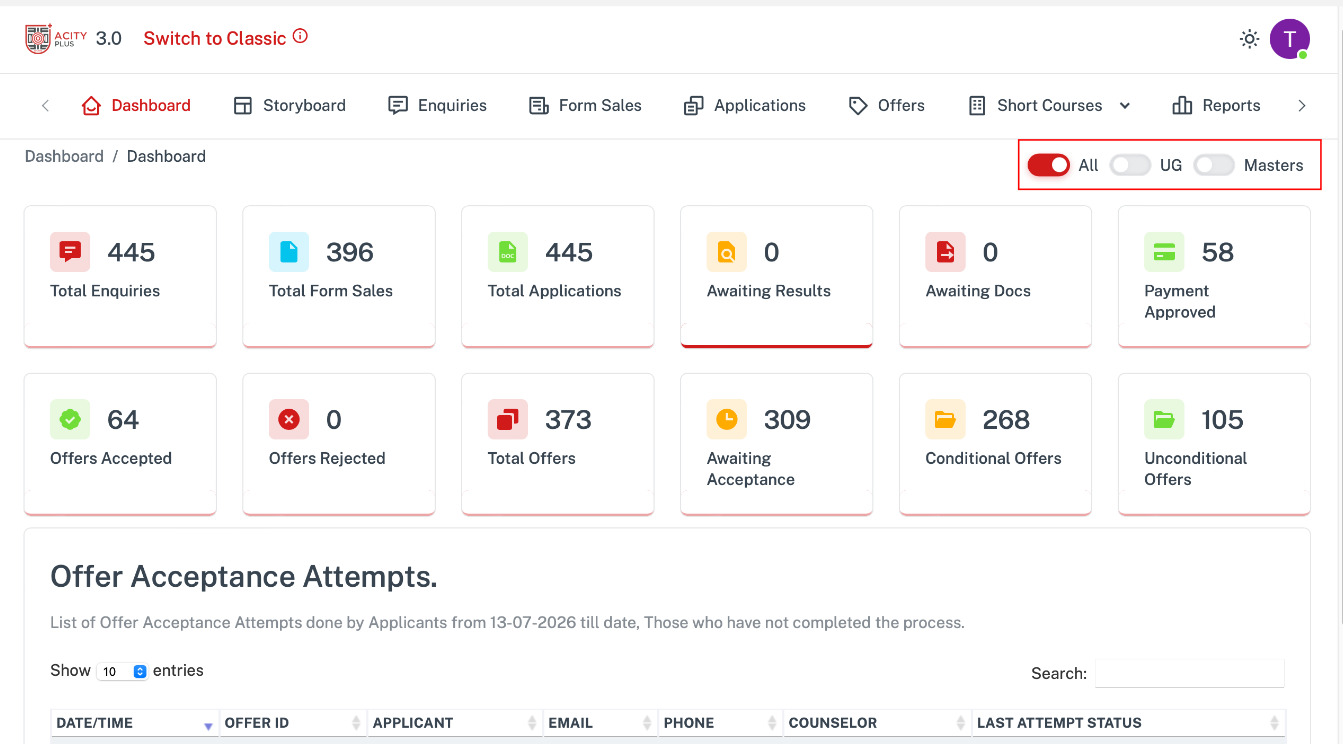Click the Switch to Classic link
This screenshot has height=744, width=1343.
pos(215,38)
